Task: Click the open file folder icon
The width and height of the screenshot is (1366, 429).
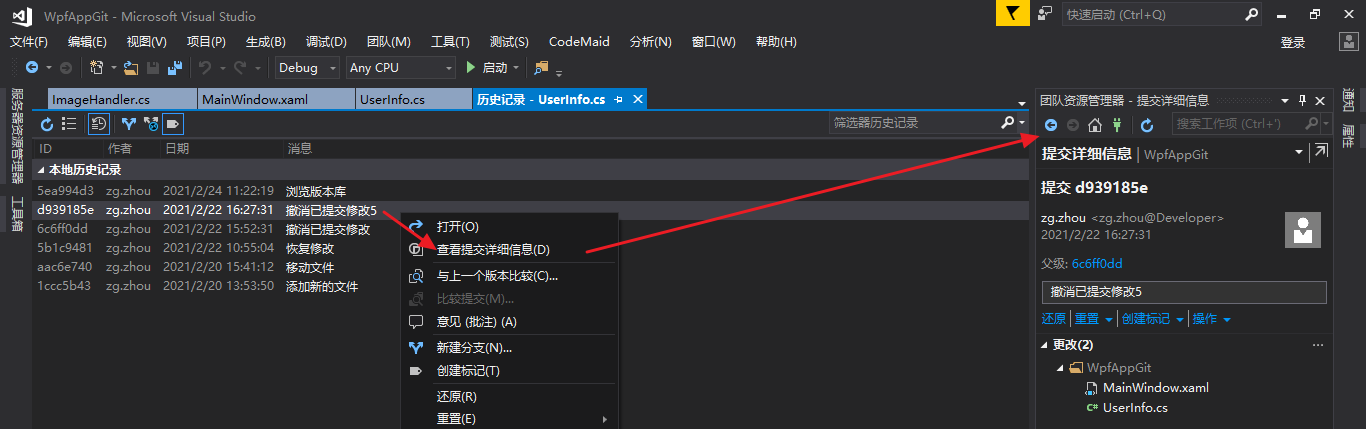Action: coord(131,68)
